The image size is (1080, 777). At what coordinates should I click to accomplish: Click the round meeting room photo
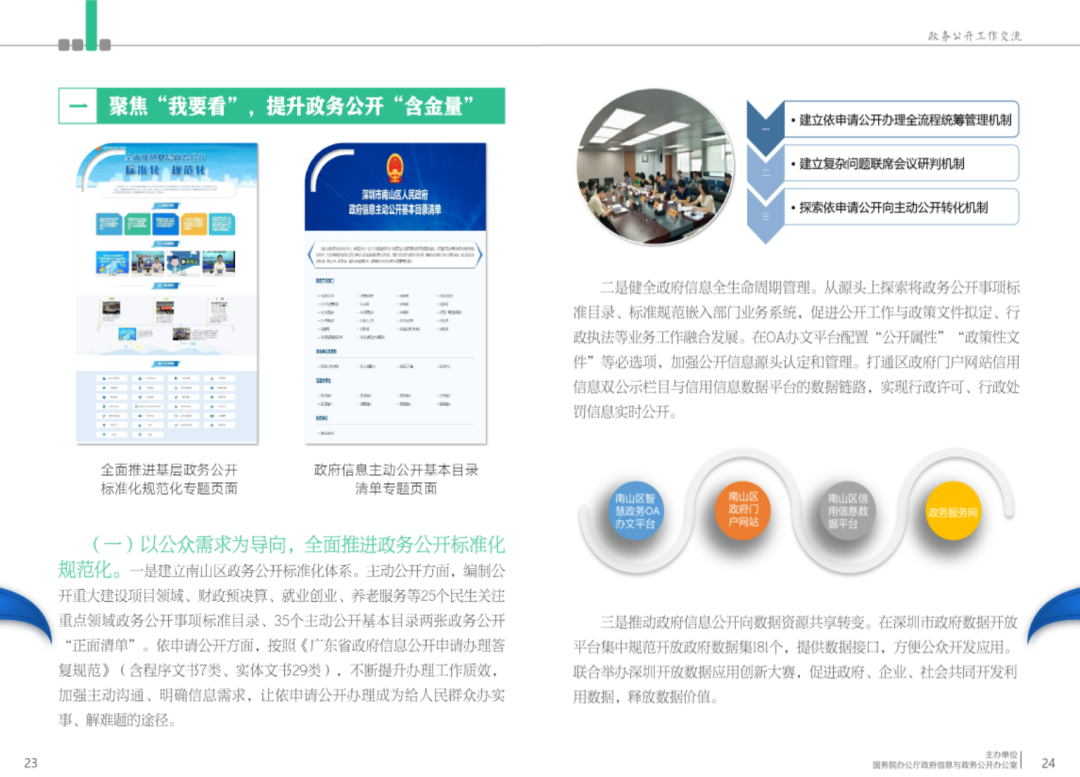coord(659,165)
